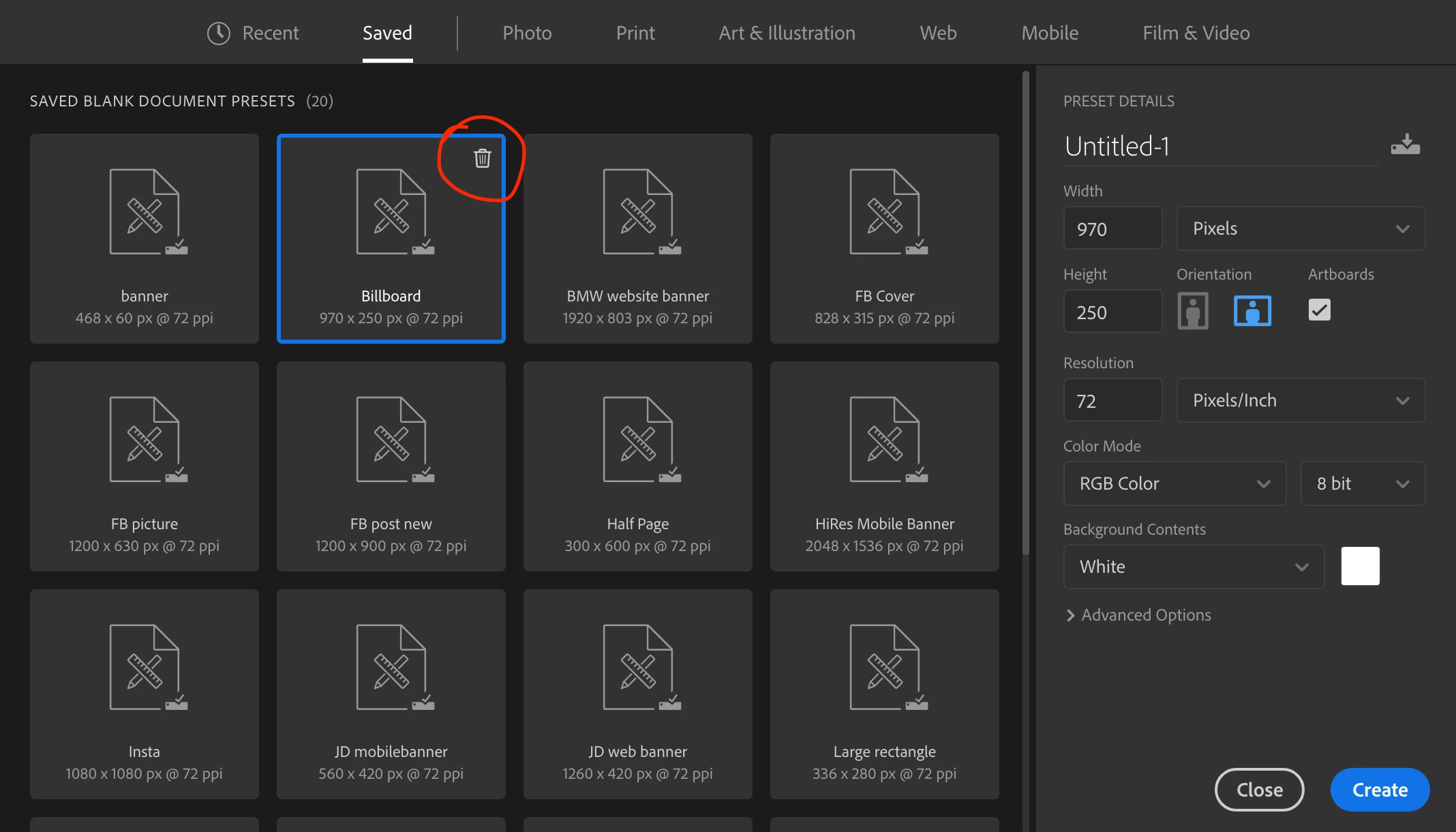Open the Pixels width unit dropdown

click(1300, 228)
